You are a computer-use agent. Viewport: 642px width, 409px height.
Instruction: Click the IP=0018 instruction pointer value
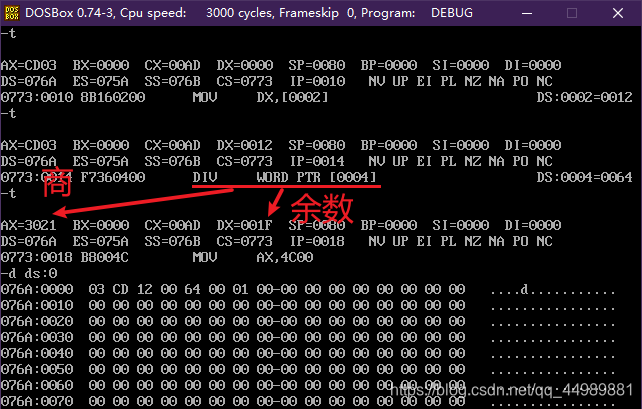[x=317, y=241]
